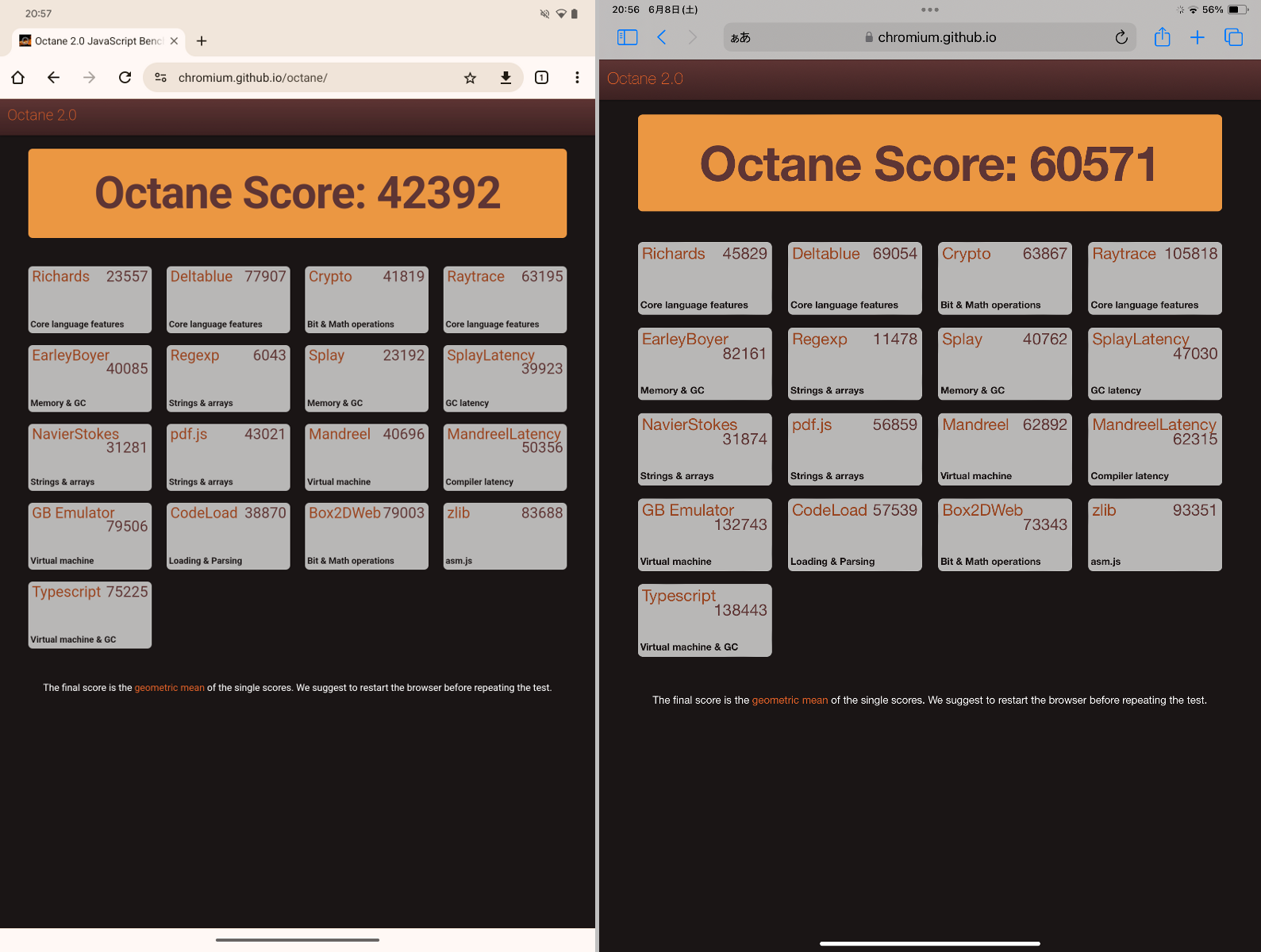Click Safari address field chromium.github.io
1261x952 pixels.
coord(929,37)
